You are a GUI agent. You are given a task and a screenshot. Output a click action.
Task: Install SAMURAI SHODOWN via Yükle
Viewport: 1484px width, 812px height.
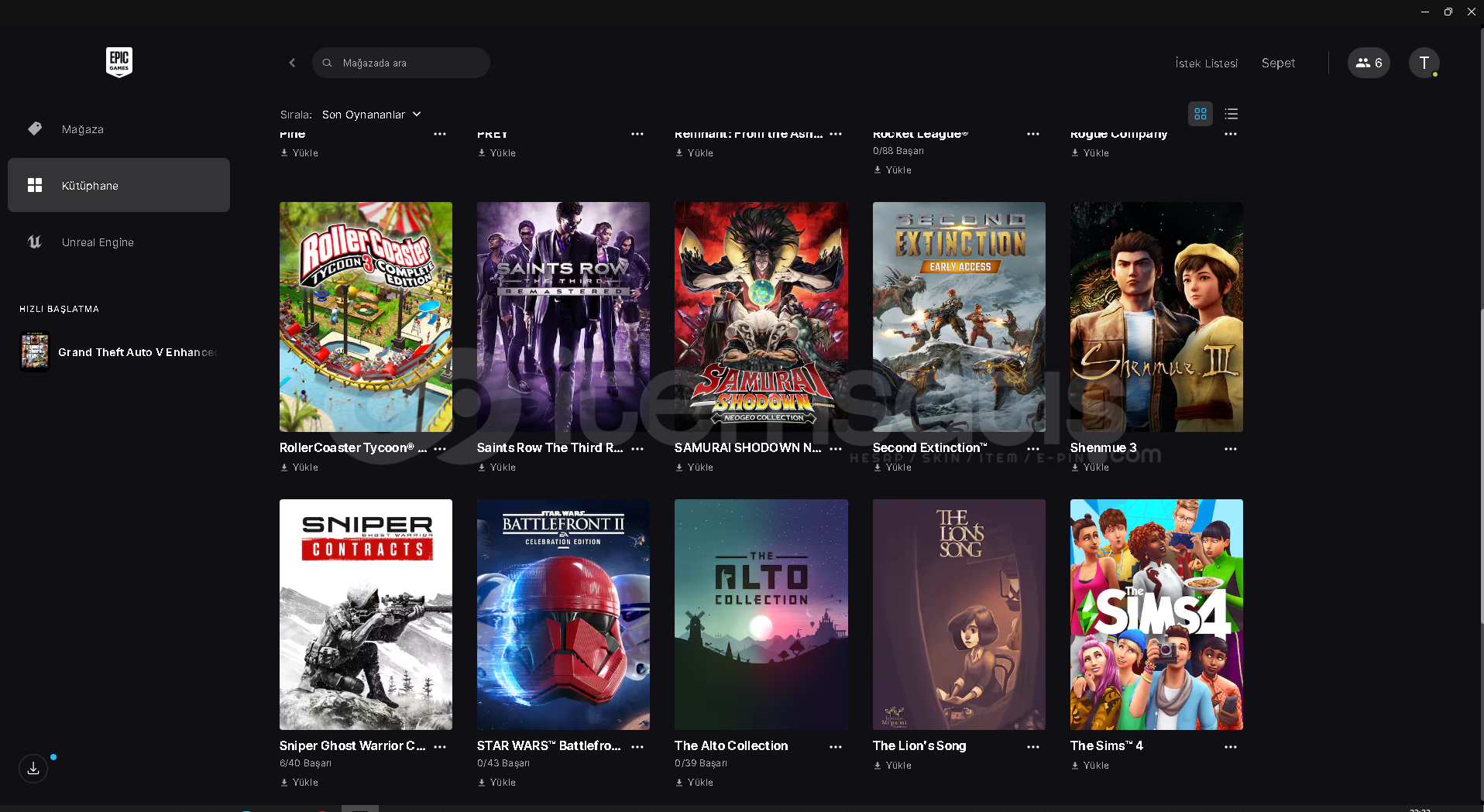pos(695,468)
